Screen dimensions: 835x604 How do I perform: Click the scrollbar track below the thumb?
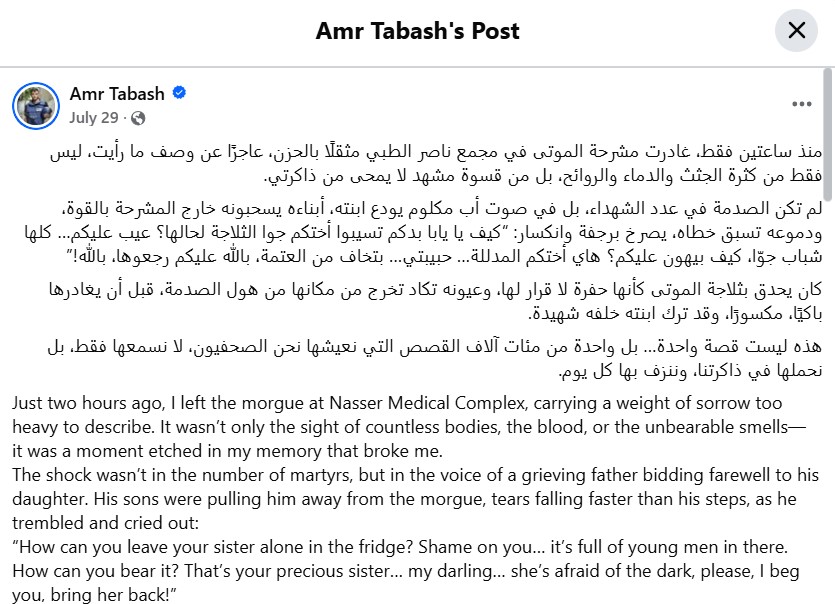click(x=828, y=399)
